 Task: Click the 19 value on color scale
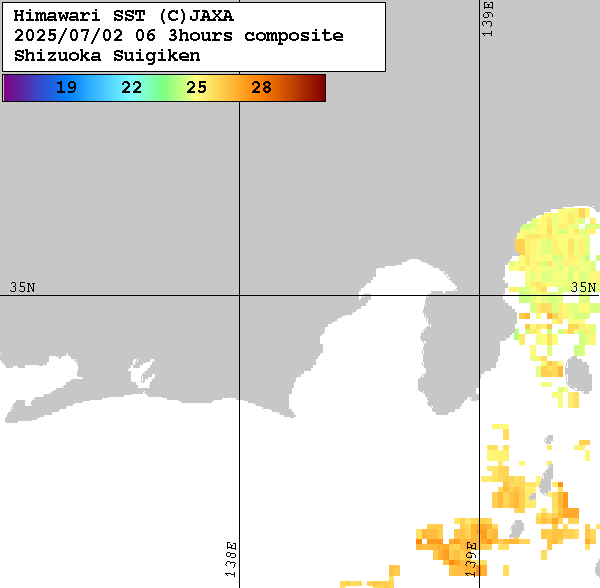(66, 88)
